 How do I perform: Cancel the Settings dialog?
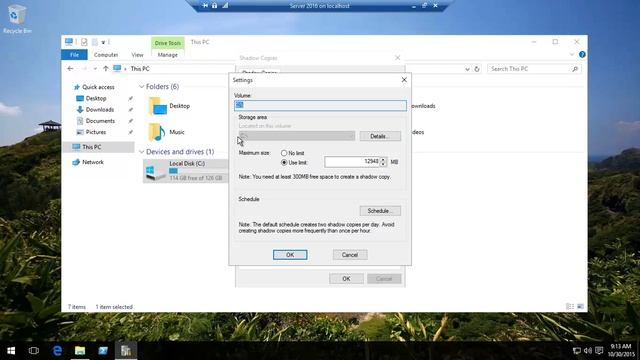point(350,255)
